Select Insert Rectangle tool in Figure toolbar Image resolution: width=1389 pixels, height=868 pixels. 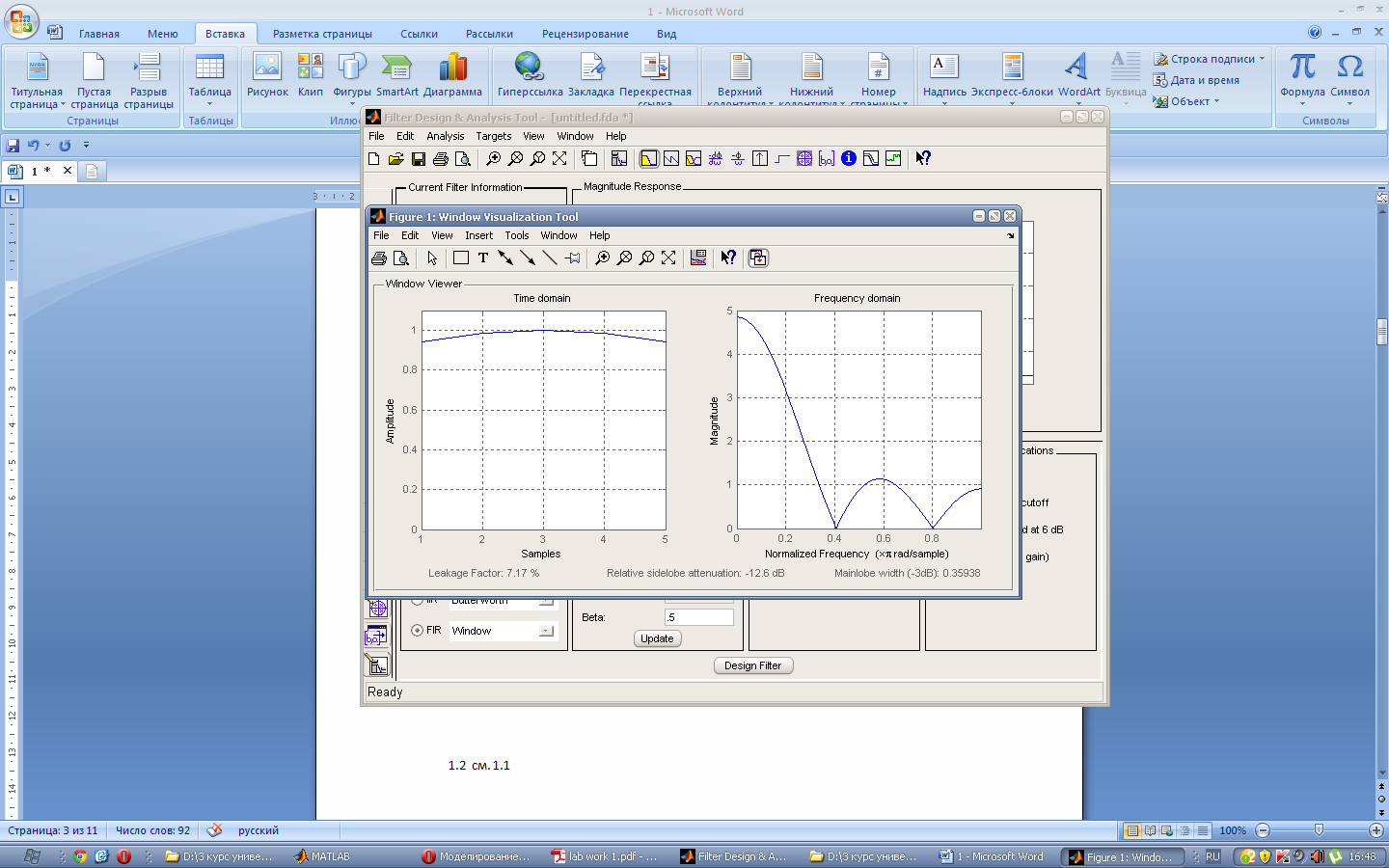click(x=461, y=258)
